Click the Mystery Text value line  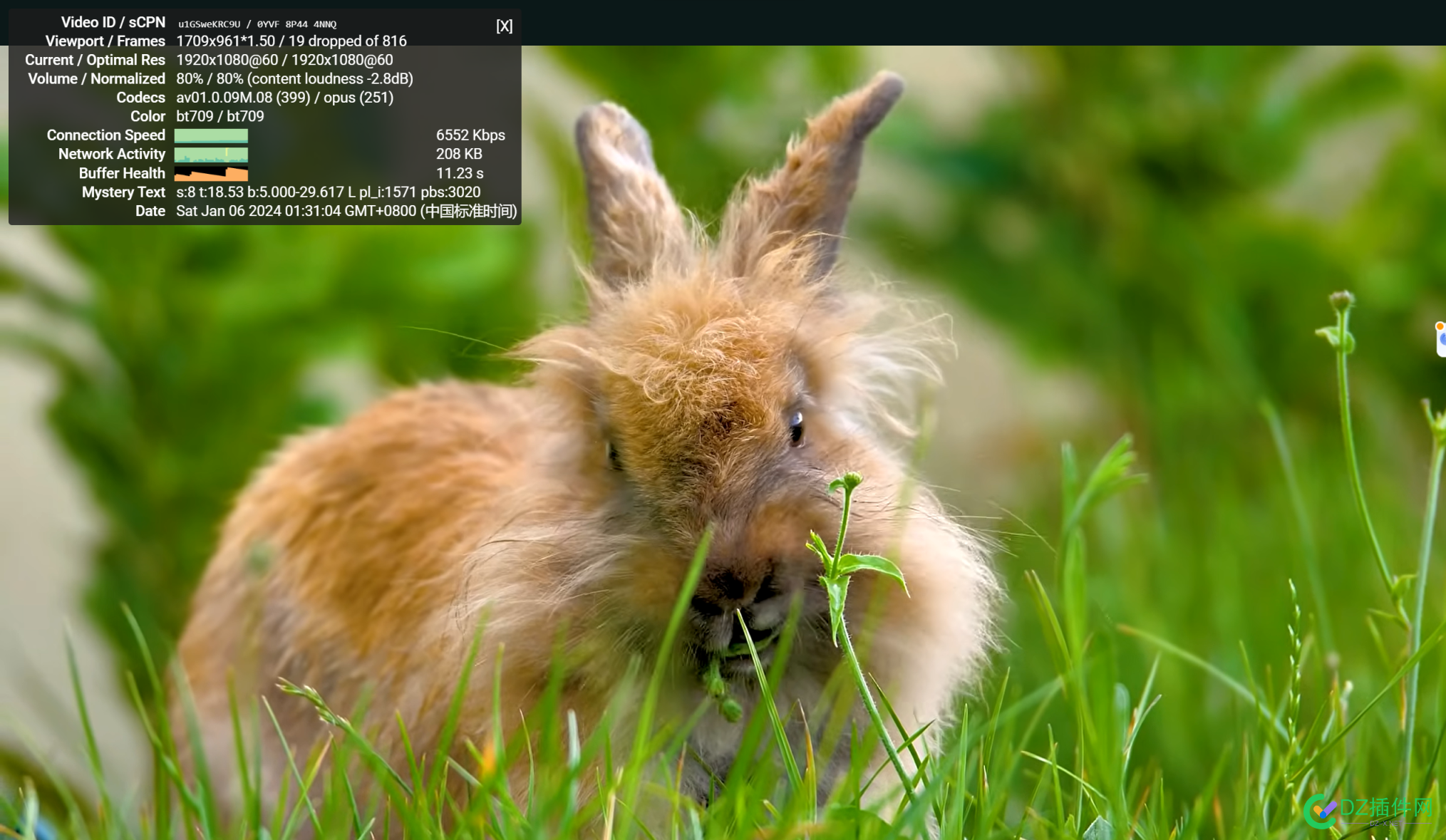[x=329, y=192]
